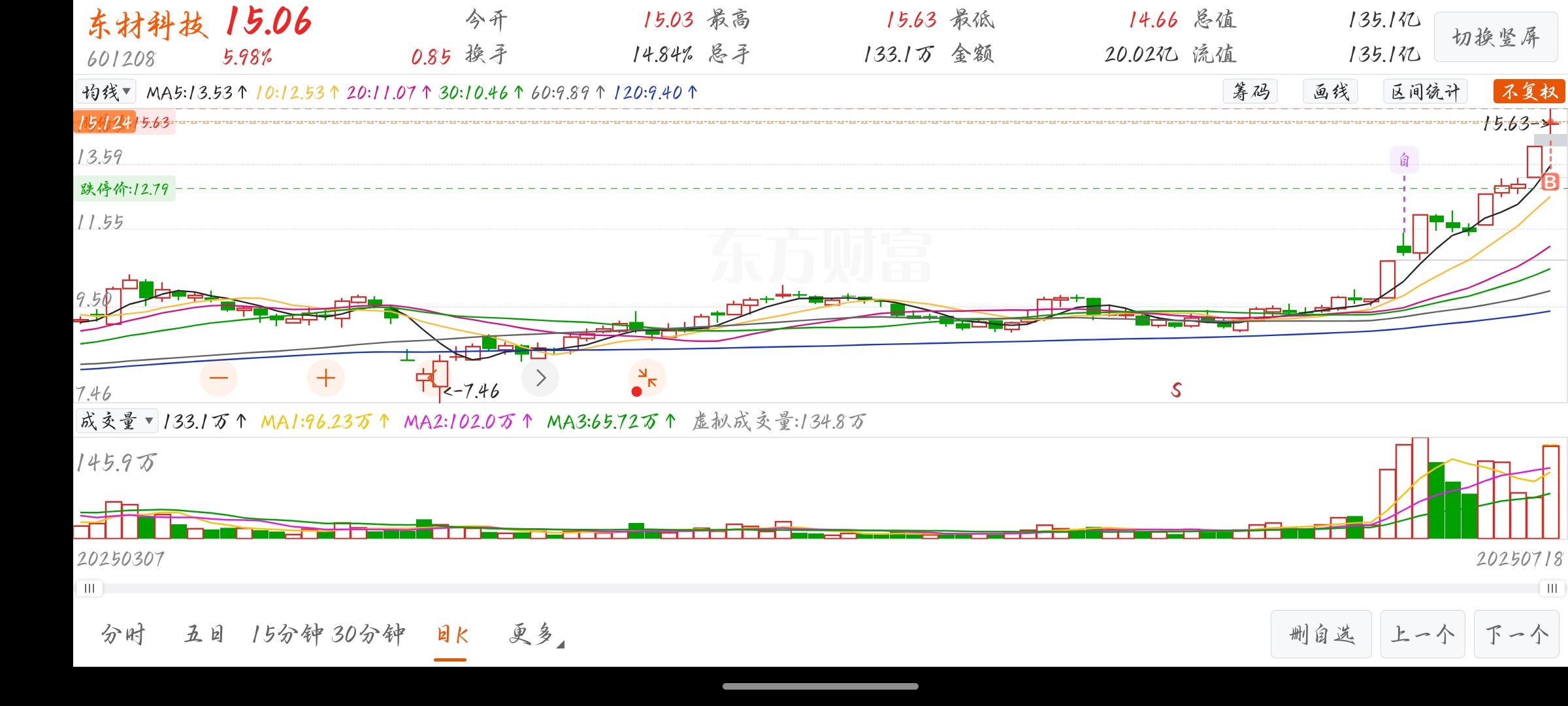Switch to 五日 chart tab
The height and width of the screenshot is (706, 1568).
(x=204, y=633)
